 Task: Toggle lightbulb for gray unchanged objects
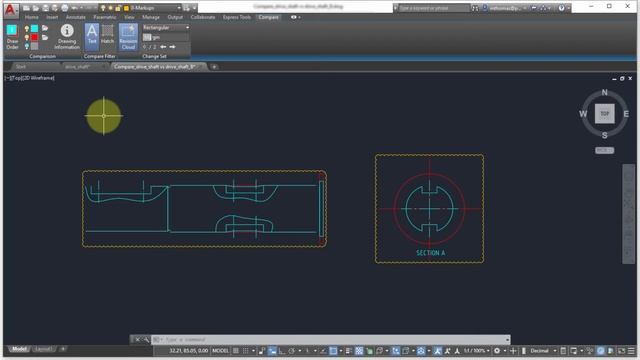[x=27, y=47]
